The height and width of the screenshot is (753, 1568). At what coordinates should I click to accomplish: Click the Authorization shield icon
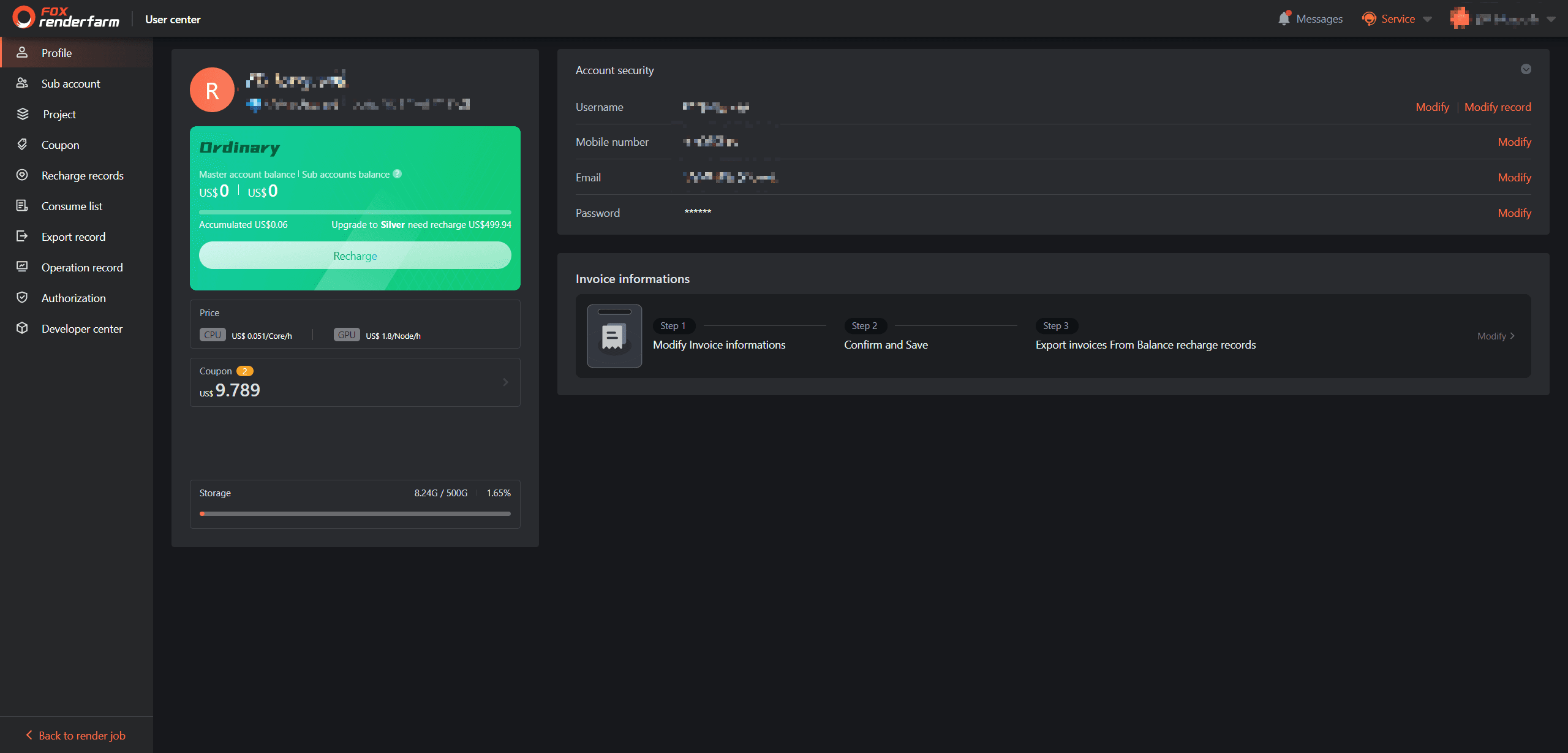pyautogui.click(x=23, y=298)
